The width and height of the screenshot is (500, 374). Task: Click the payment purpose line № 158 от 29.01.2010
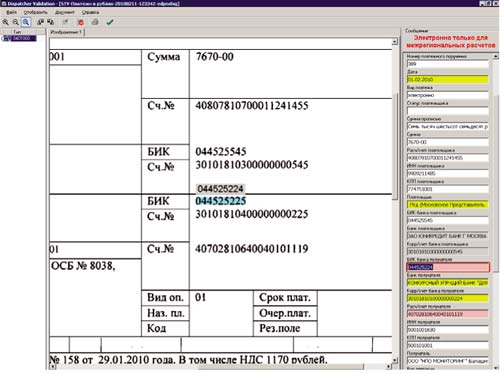click(188, 360)
